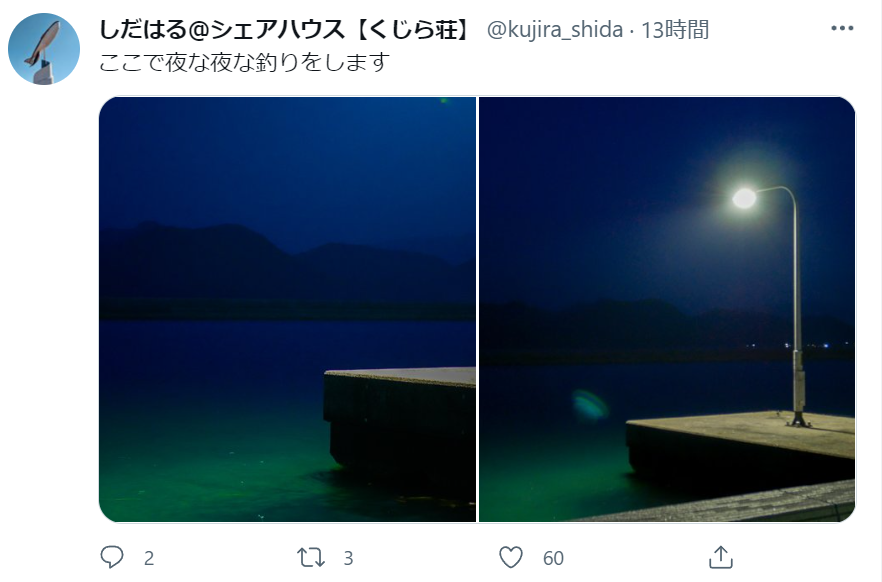The height and width of the screenshot is (582, 882).
Task: Open the 13時間 timestamp link
Action: (x=675, y=30)
